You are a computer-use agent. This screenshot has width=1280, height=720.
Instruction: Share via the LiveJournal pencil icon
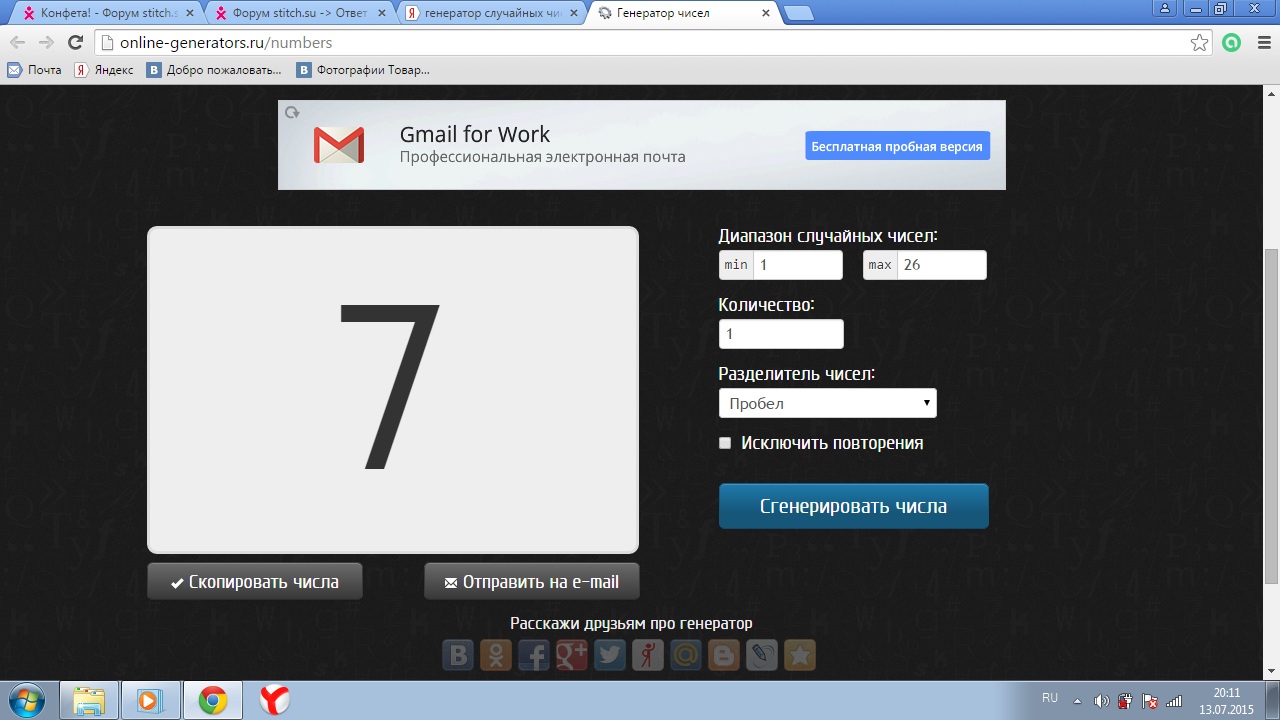(x=762, y=656)
